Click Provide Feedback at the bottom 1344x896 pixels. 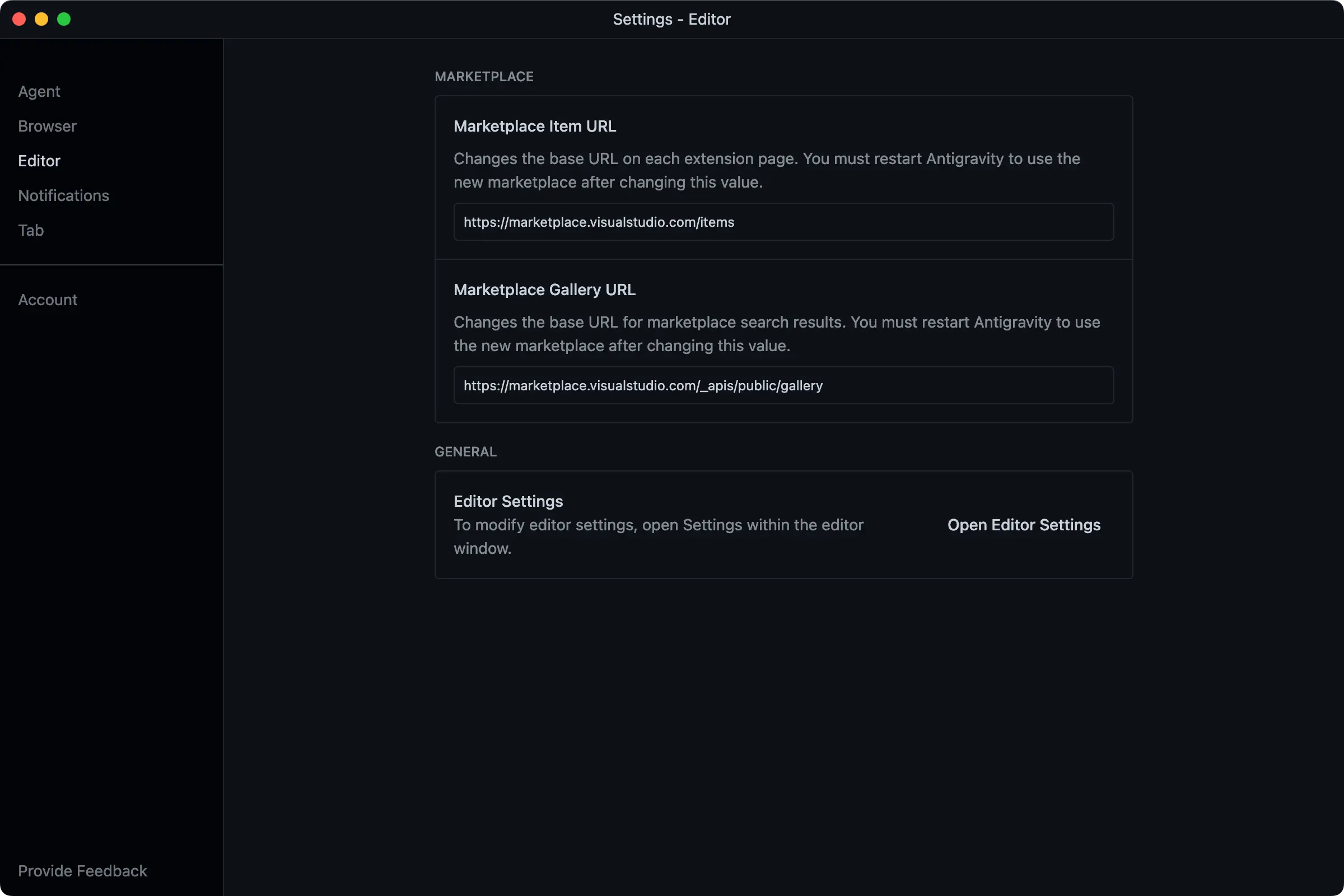click(82, 871)
